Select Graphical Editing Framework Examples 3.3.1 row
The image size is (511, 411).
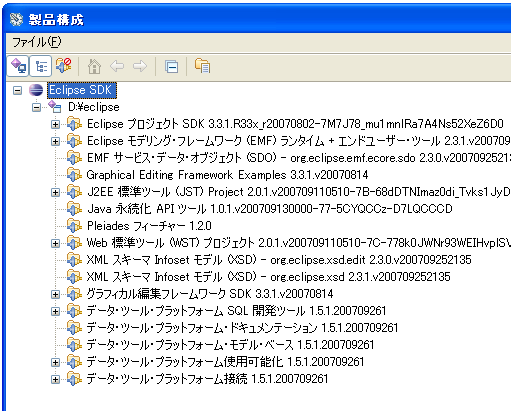click(x=227, y=175)
